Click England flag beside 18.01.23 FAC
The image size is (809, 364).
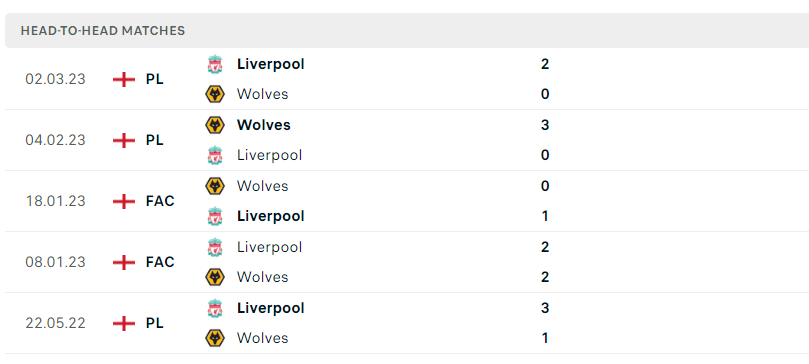coord(124,201)
